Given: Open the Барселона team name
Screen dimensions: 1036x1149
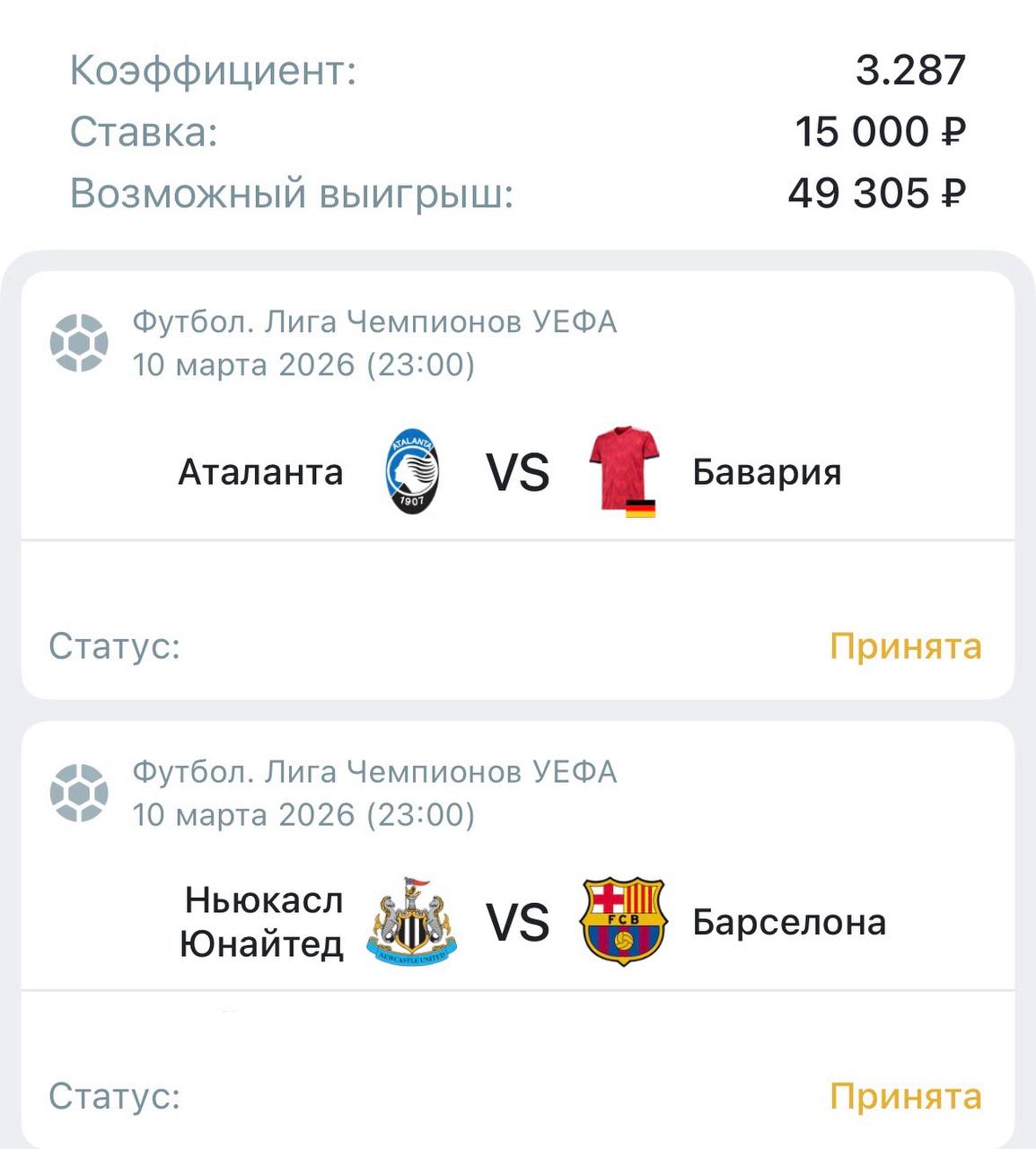Looking at the screenshot, I should [789, 923].
